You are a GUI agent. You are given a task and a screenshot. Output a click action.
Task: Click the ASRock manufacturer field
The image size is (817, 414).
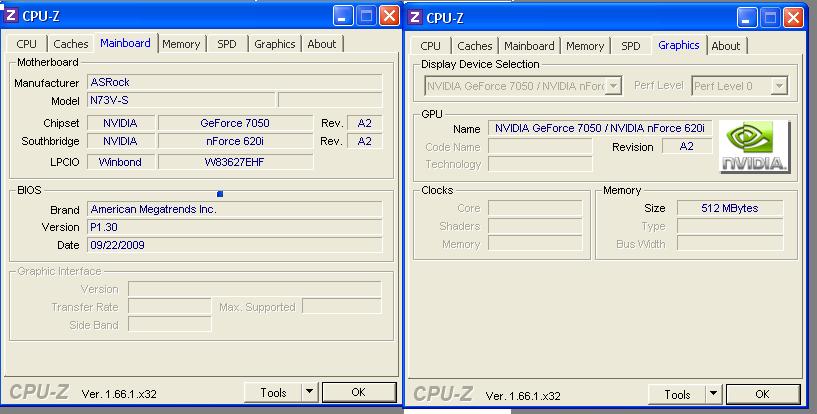234,82
